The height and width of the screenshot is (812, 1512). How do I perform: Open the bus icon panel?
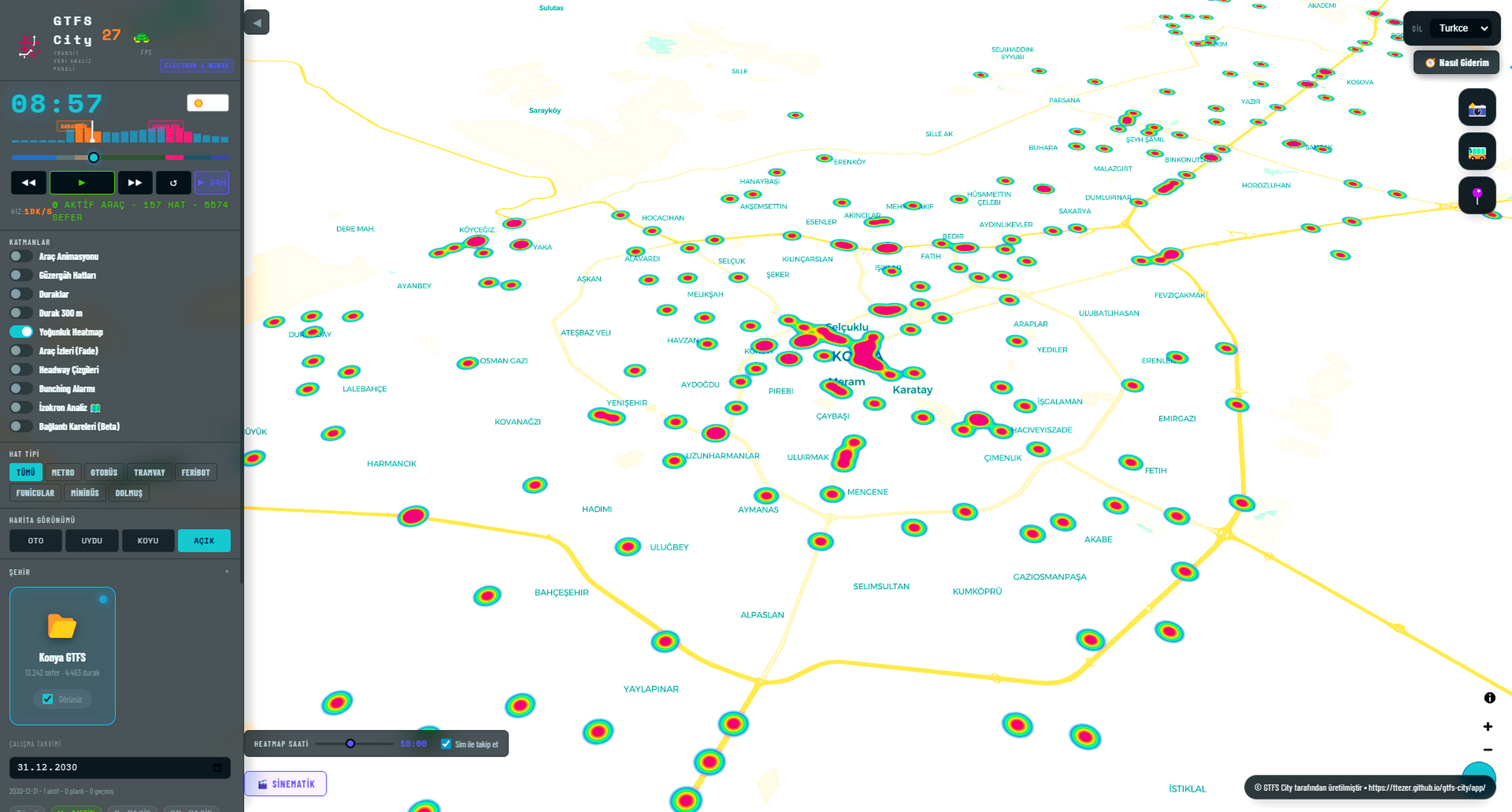tap(1477, 152)
